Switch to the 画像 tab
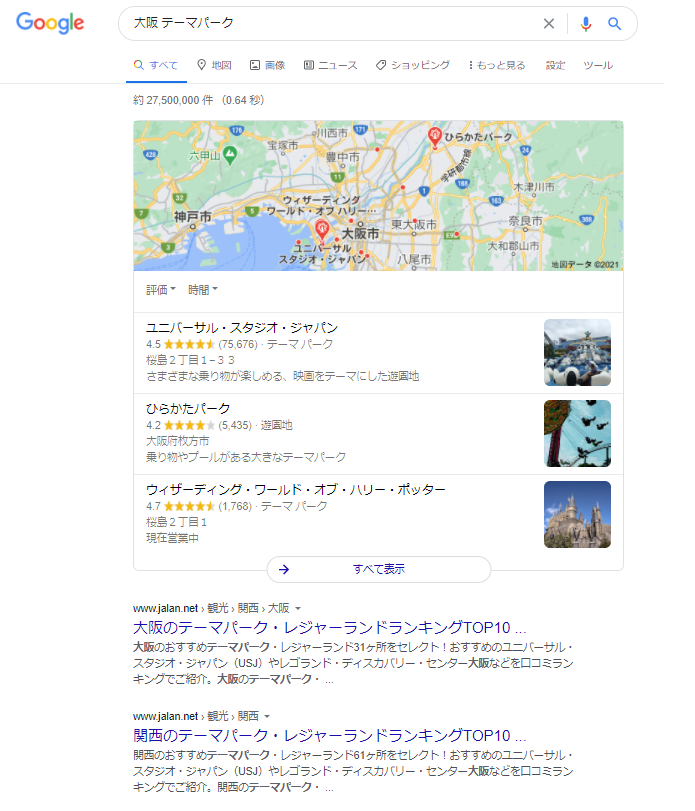The height and width of the screenshot is (811, 695). pos(267,65)
